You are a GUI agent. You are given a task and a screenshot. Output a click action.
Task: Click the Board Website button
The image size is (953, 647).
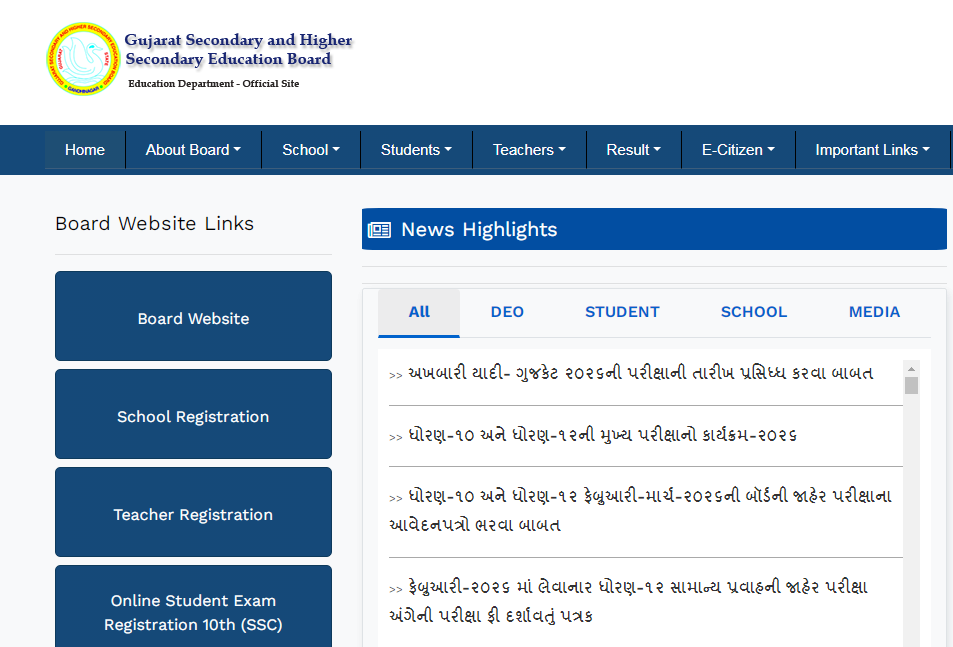point(192,317)
